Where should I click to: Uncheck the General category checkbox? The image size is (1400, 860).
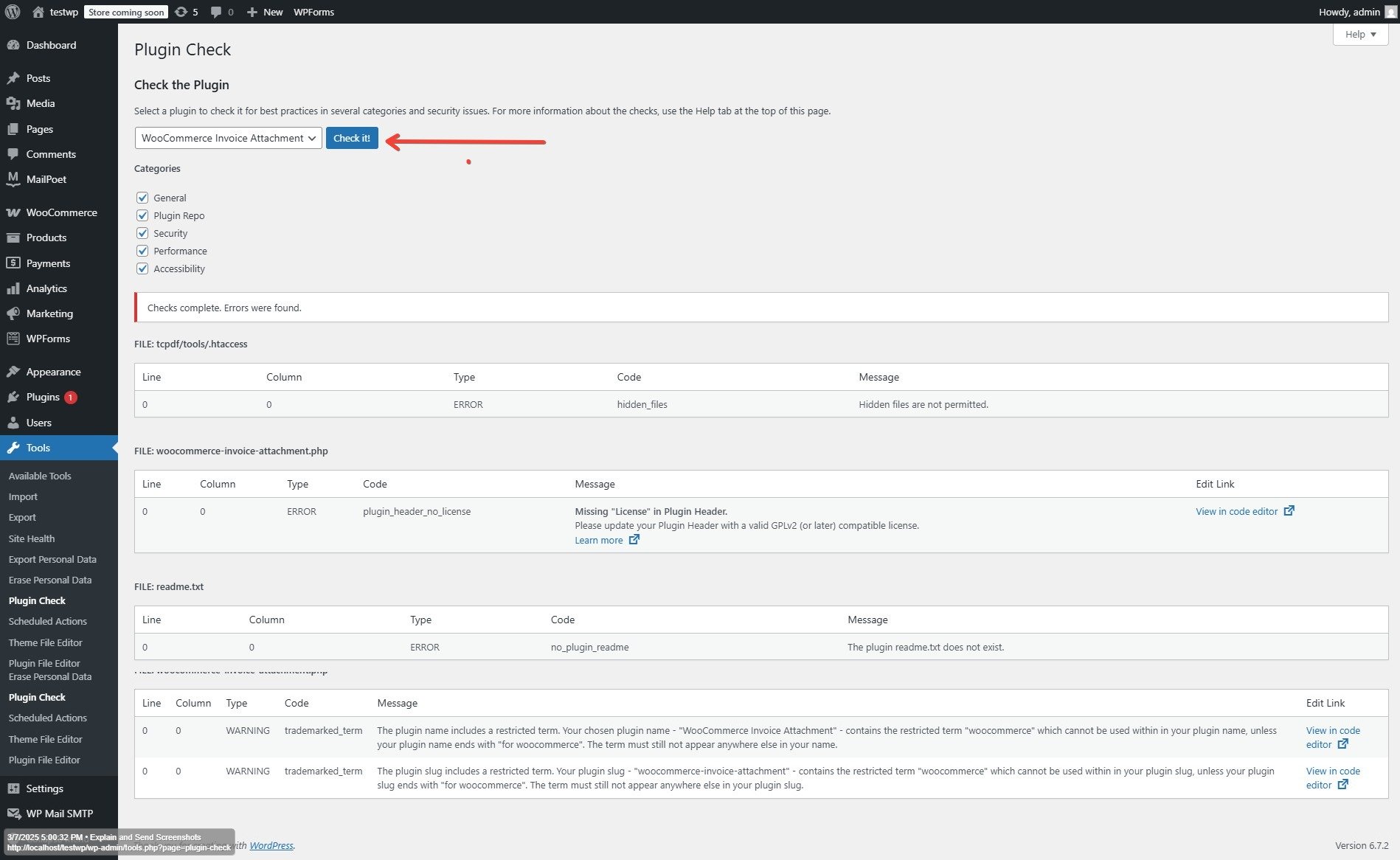pos(142,198)
